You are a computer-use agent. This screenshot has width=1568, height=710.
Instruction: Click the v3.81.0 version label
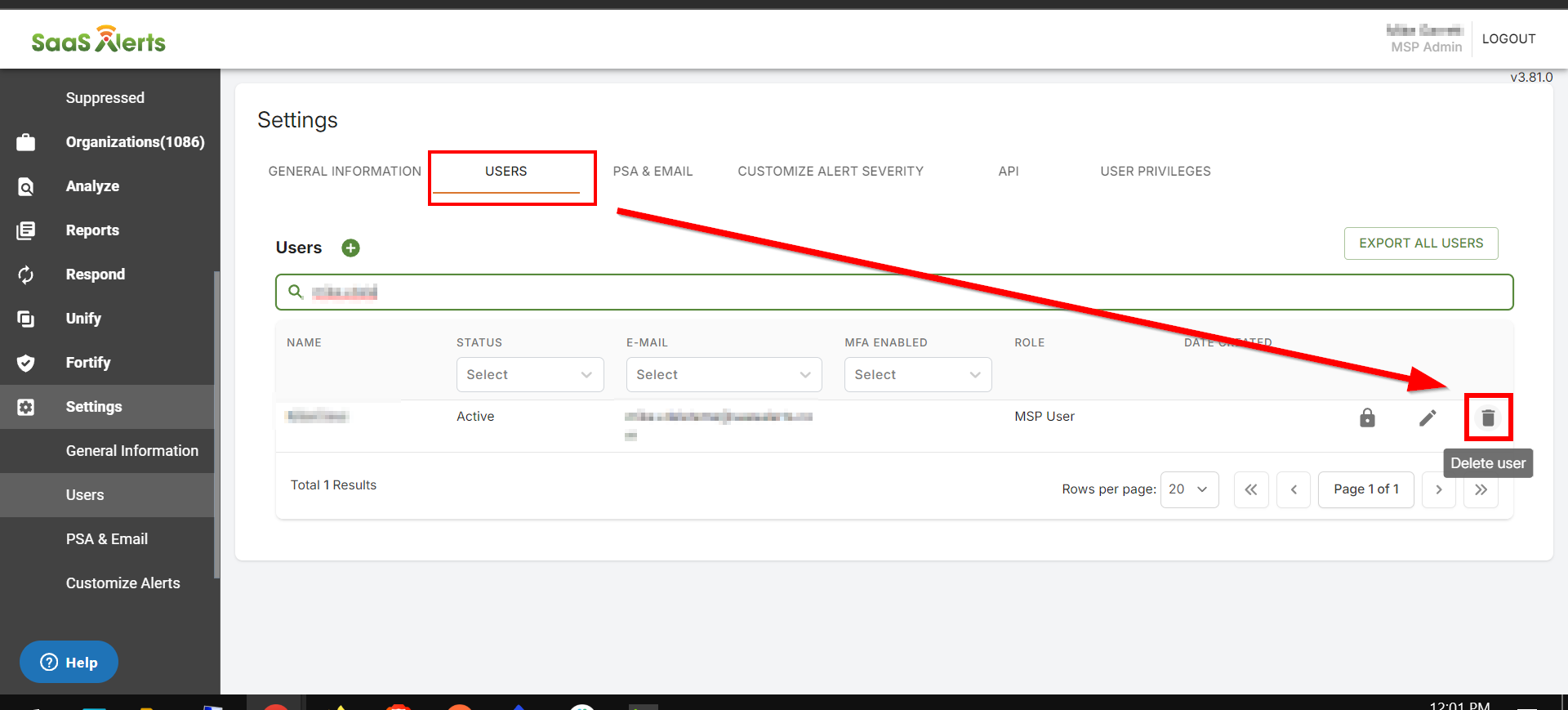1531,78
